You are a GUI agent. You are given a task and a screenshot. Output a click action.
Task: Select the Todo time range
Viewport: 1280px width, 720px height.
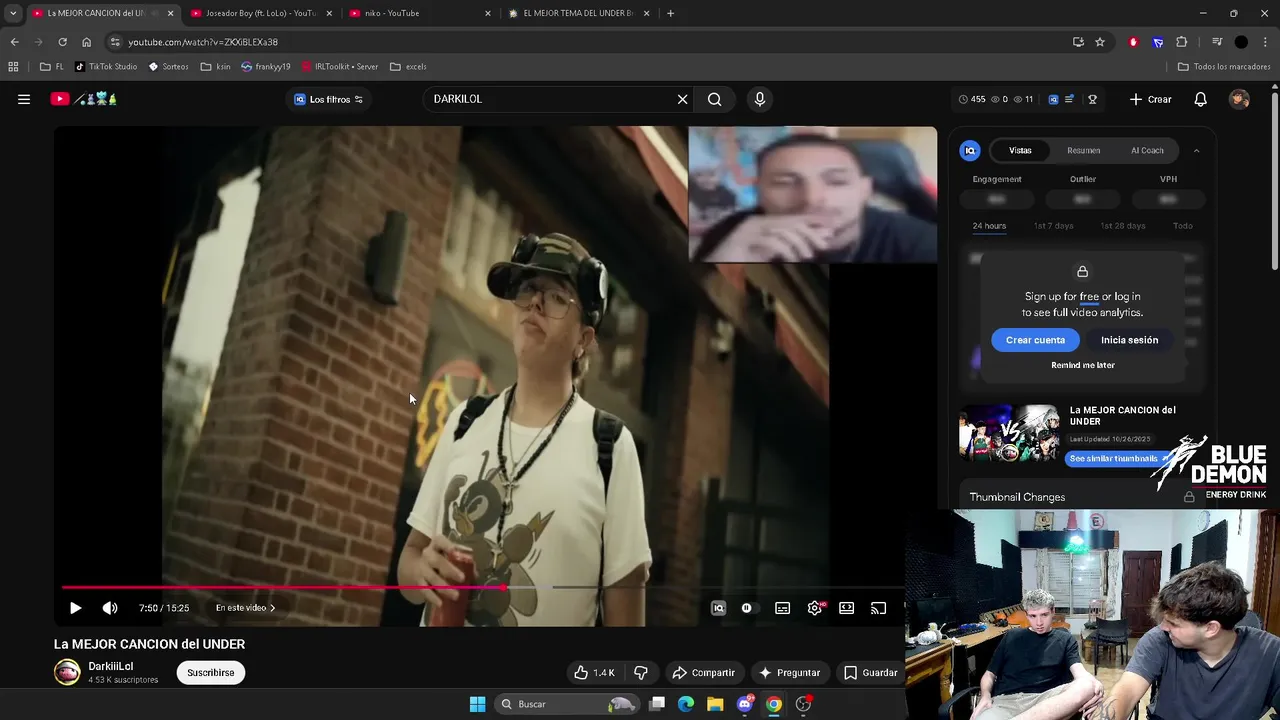click(x=1183, y=226)
